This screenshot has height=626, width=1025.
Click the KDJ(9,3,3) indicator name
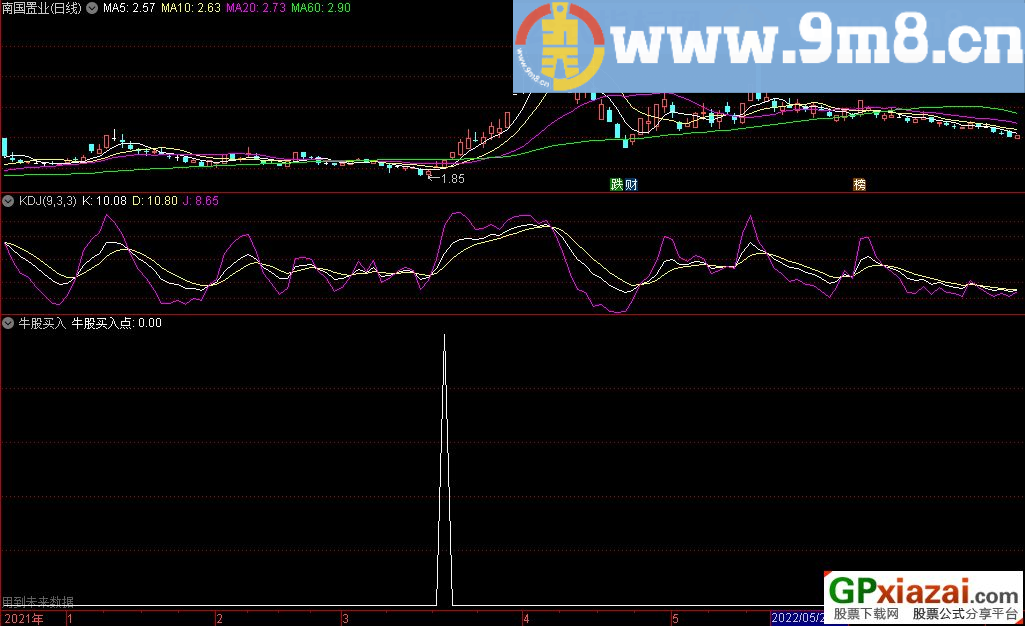(48, 201)
